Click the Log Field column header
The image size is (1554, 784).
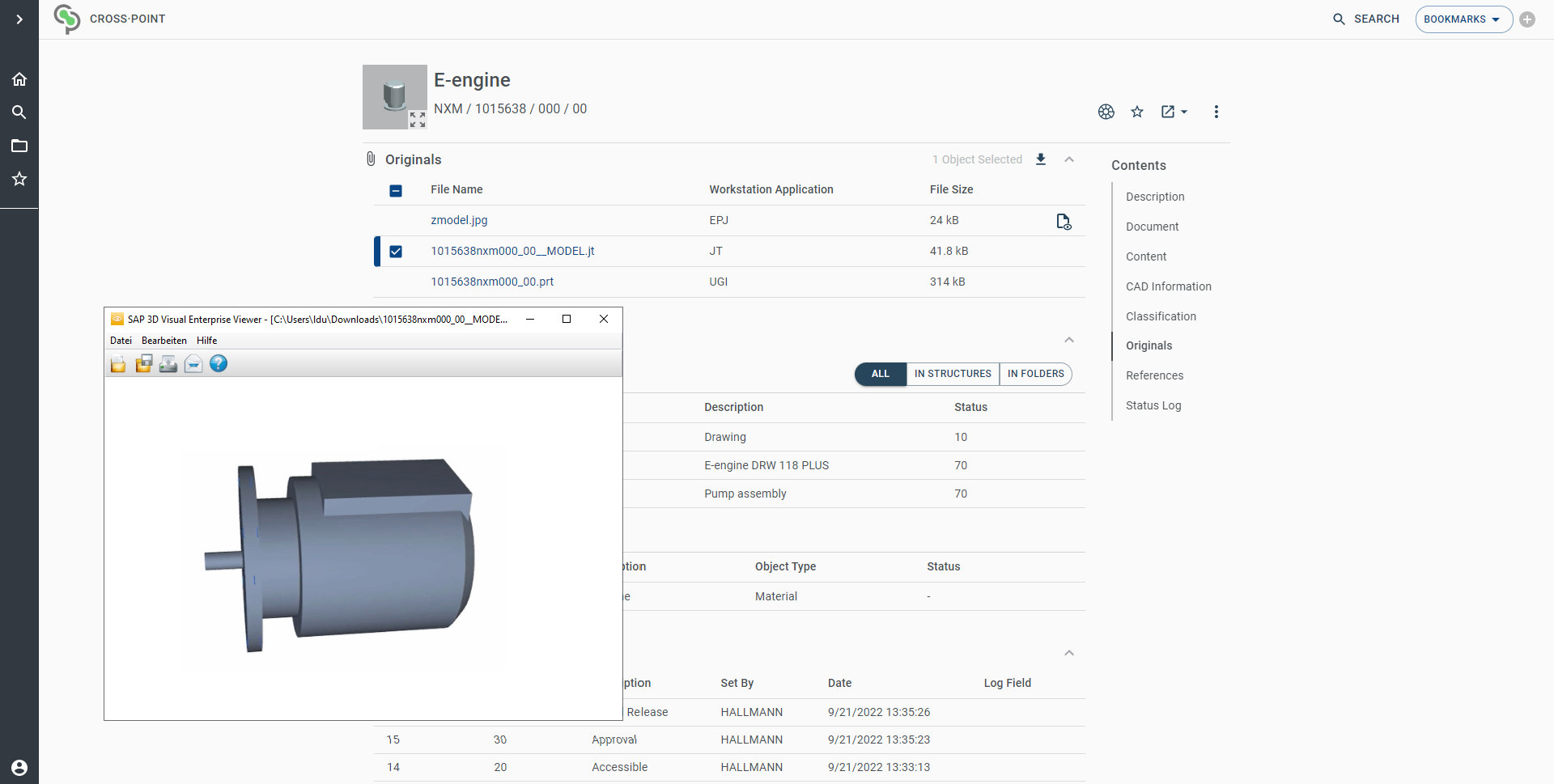(1008, 683)
